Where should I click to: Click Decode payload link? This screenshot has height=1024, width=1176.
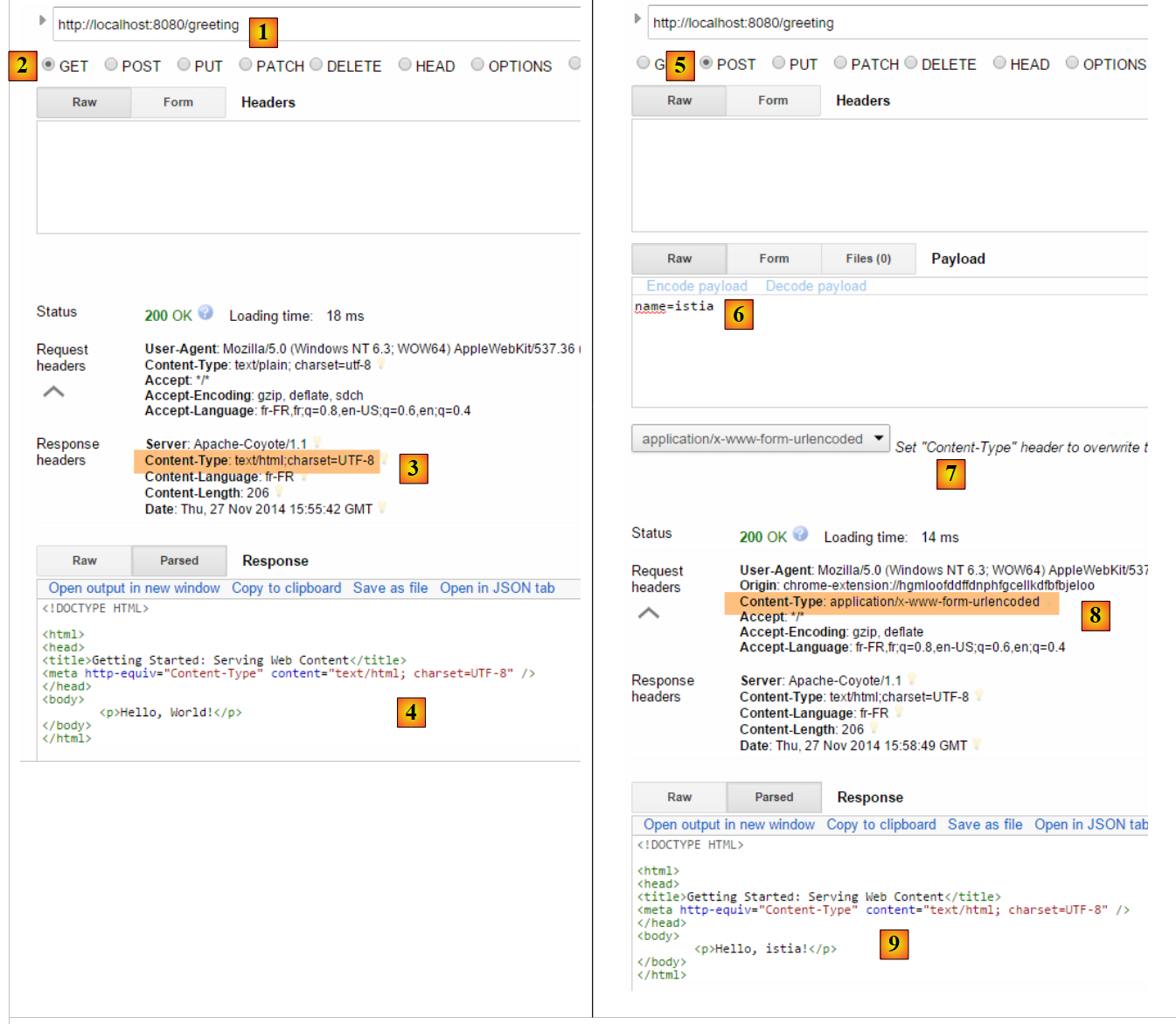(815, 286)
